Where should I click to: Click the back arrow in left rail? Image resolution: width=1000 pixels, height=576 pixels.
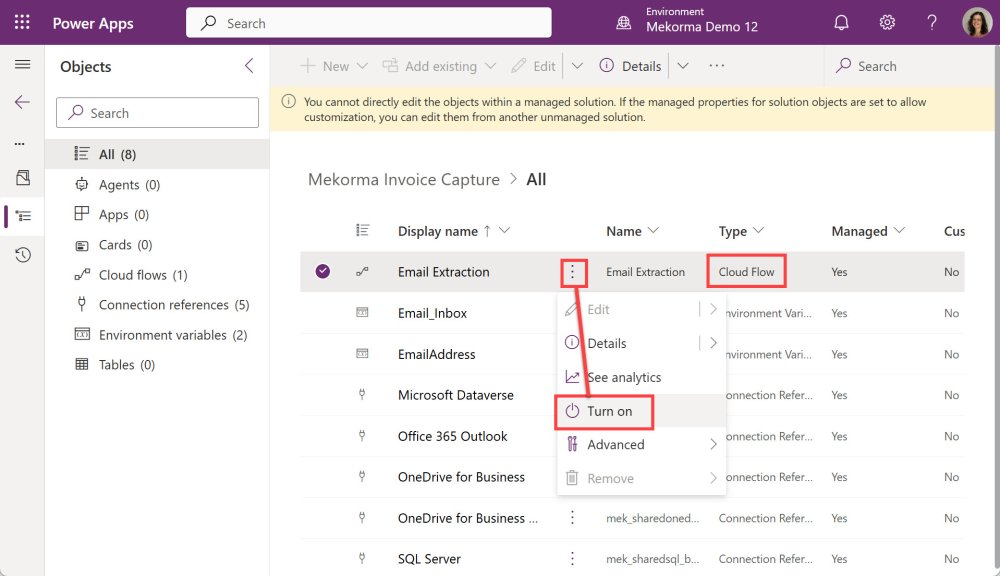coord(22,102)
